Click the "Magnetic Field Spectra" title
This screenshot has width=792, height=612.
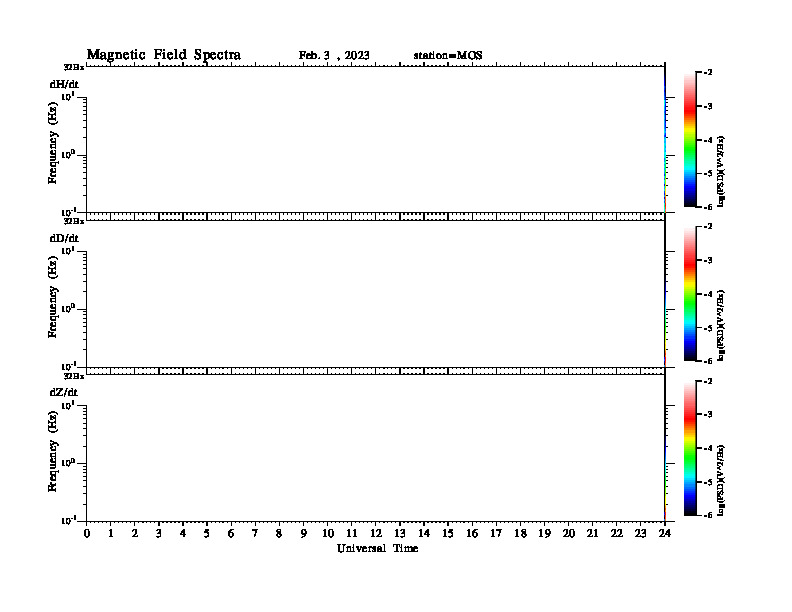164,55
